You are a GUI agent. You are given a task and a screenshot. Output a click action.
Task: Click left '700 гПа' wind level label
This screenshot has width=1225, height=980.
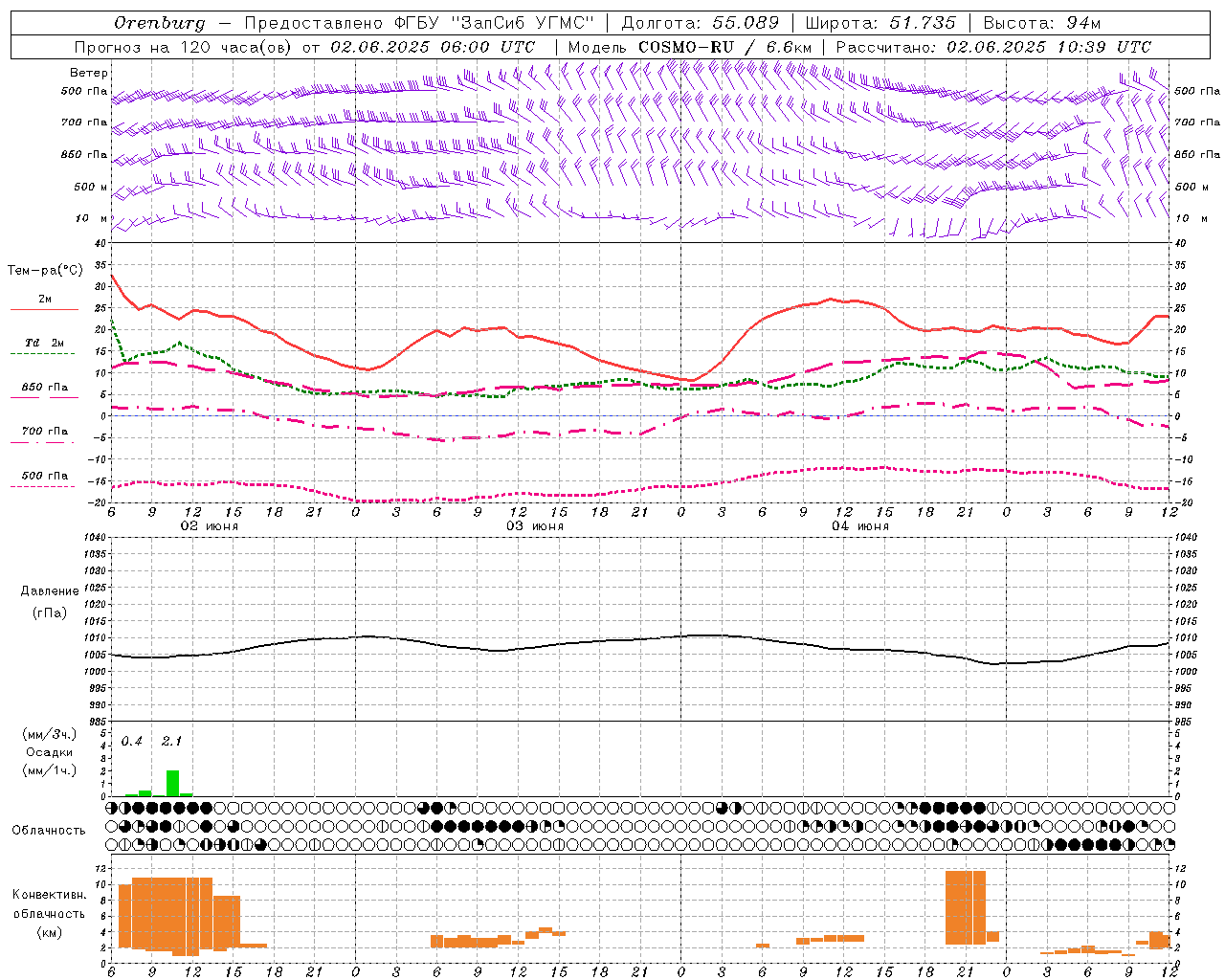[84, 122]
